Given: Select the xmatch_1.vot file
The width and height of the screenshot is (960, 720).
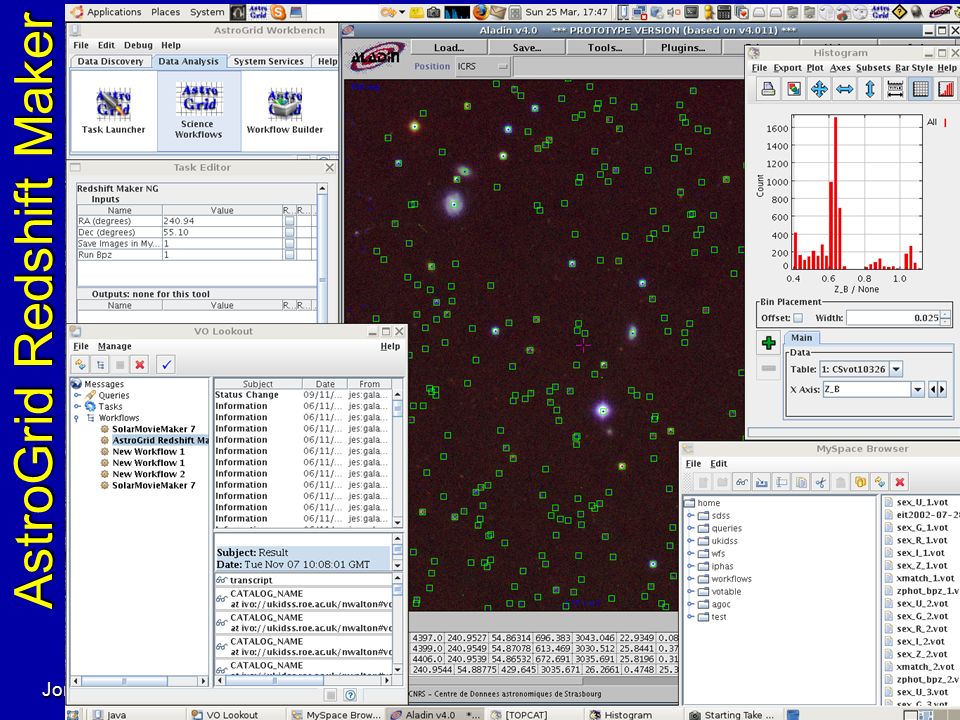Looking at the screenshot, I should pyautogui.click(x=924, y=578).
